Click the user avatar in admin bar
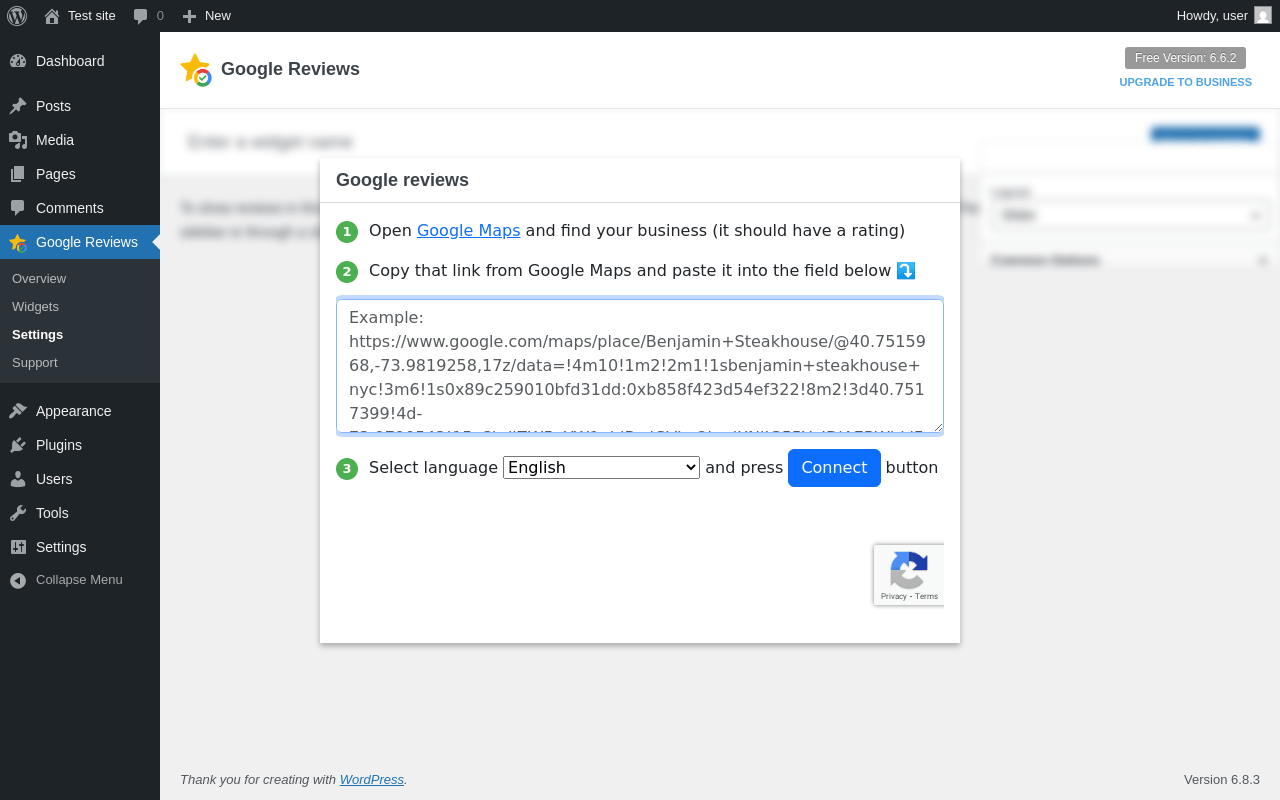 click(1263, 15)
